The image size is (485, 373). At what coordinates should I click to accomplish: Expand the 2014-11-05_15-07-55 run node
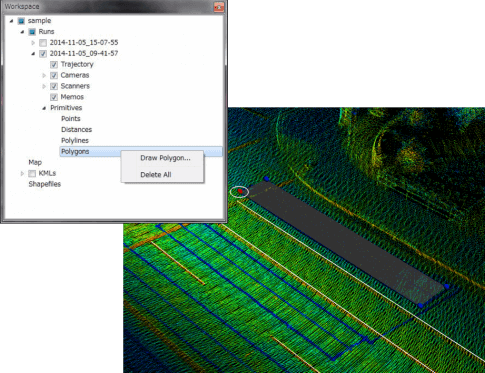pyautogui.click(x=33, y=43)
